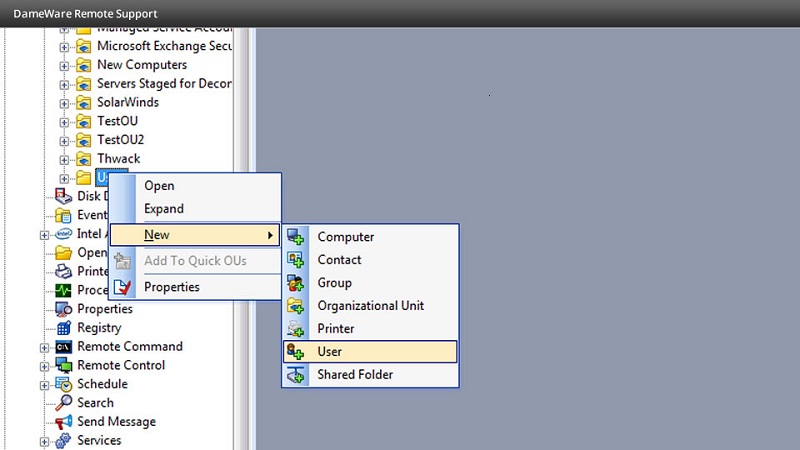800x450 pixels.
Task: Expand the New Computers node
Action: point(64,66)
